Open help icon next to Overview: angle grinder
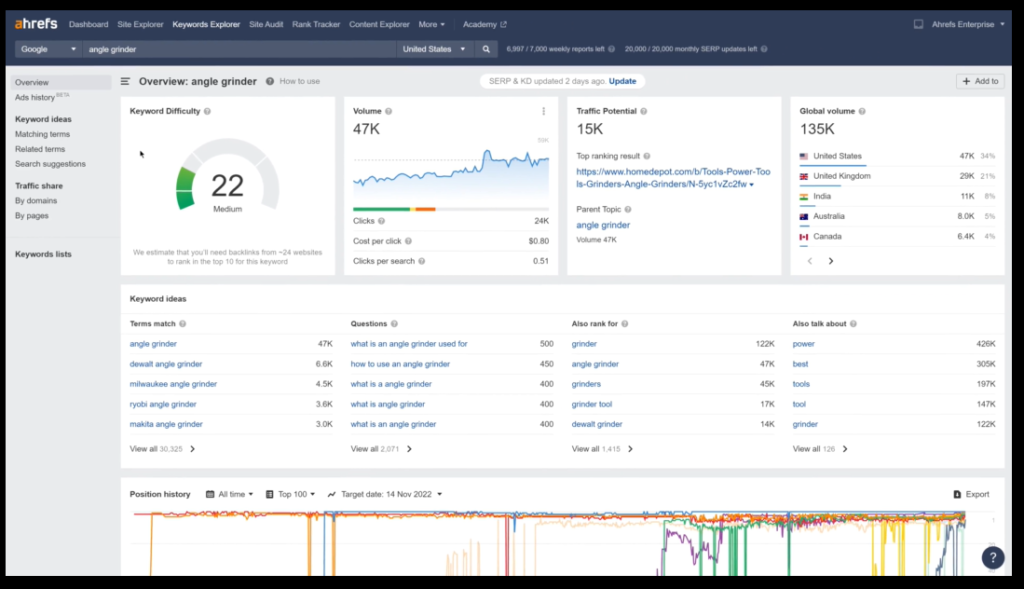Image resolution: width=1024 pixels, height=589 pixels. coord(270,82)
